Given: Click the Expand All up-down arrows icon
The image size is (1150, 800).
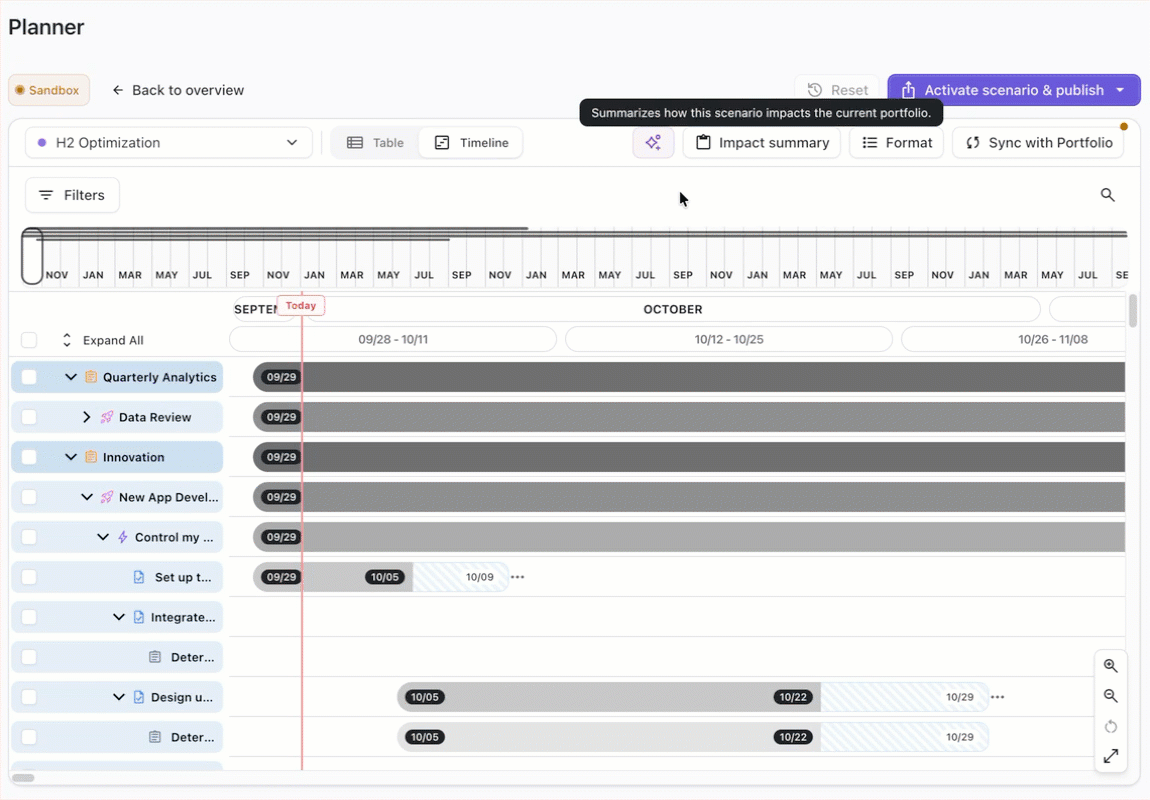Looking at the screenshot, I should coord(67,340).
